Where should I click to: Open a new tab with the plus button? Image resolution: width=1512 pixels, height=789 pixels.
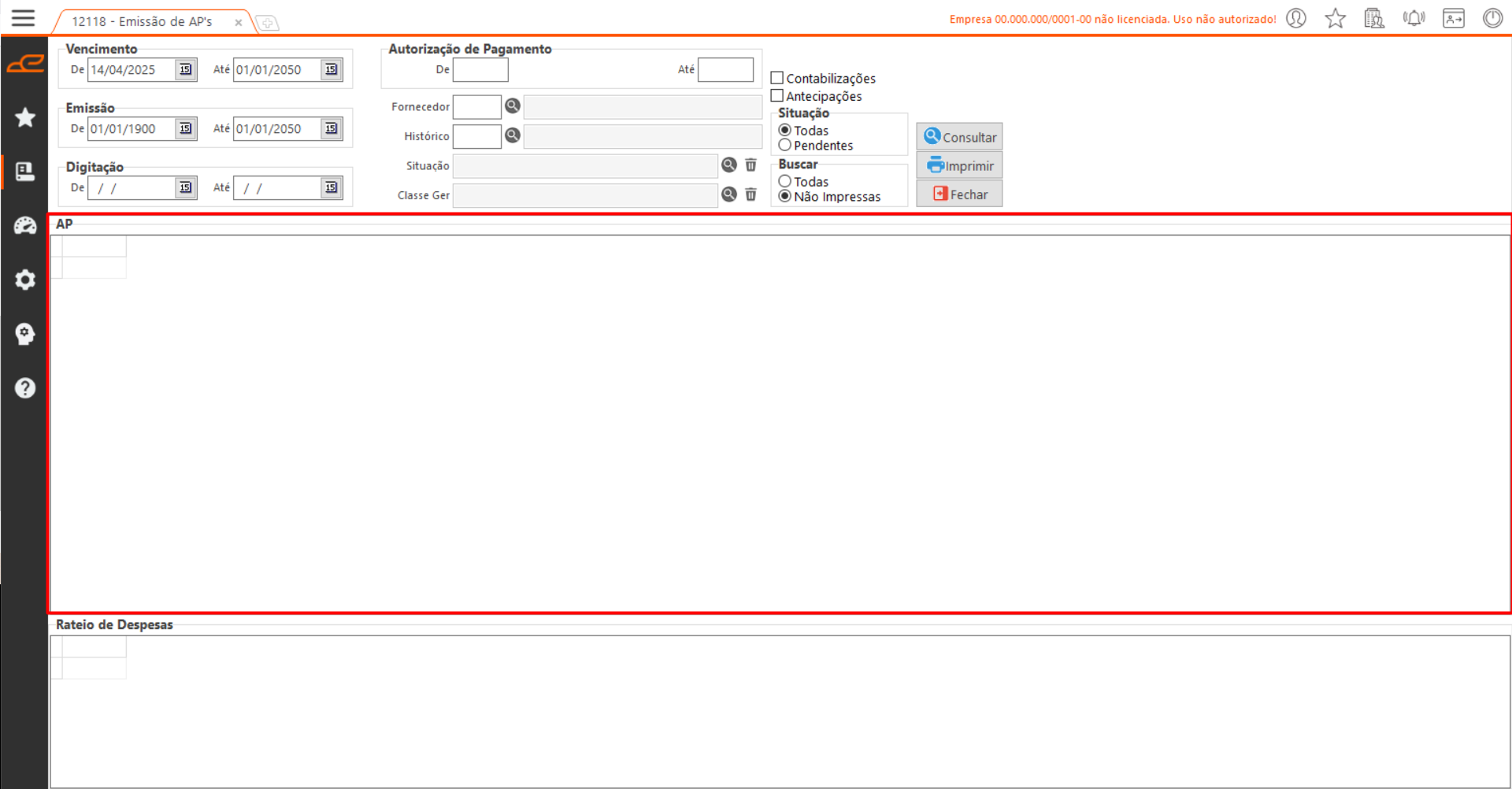(268, 23)
